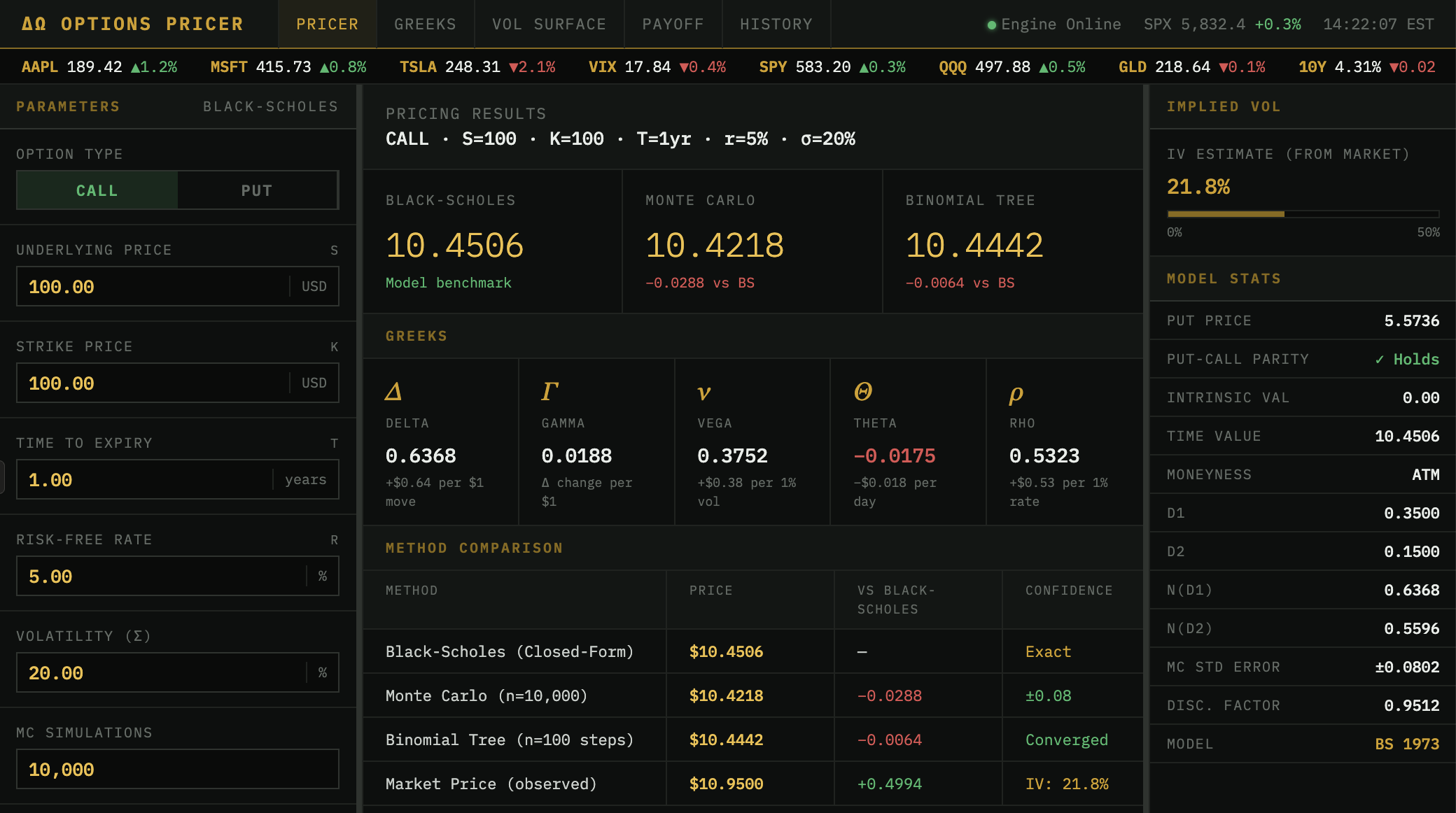The image size is (1456, 813).
Task: Click the IV estimate progress bar
Action: click(x=1303, y=214)
